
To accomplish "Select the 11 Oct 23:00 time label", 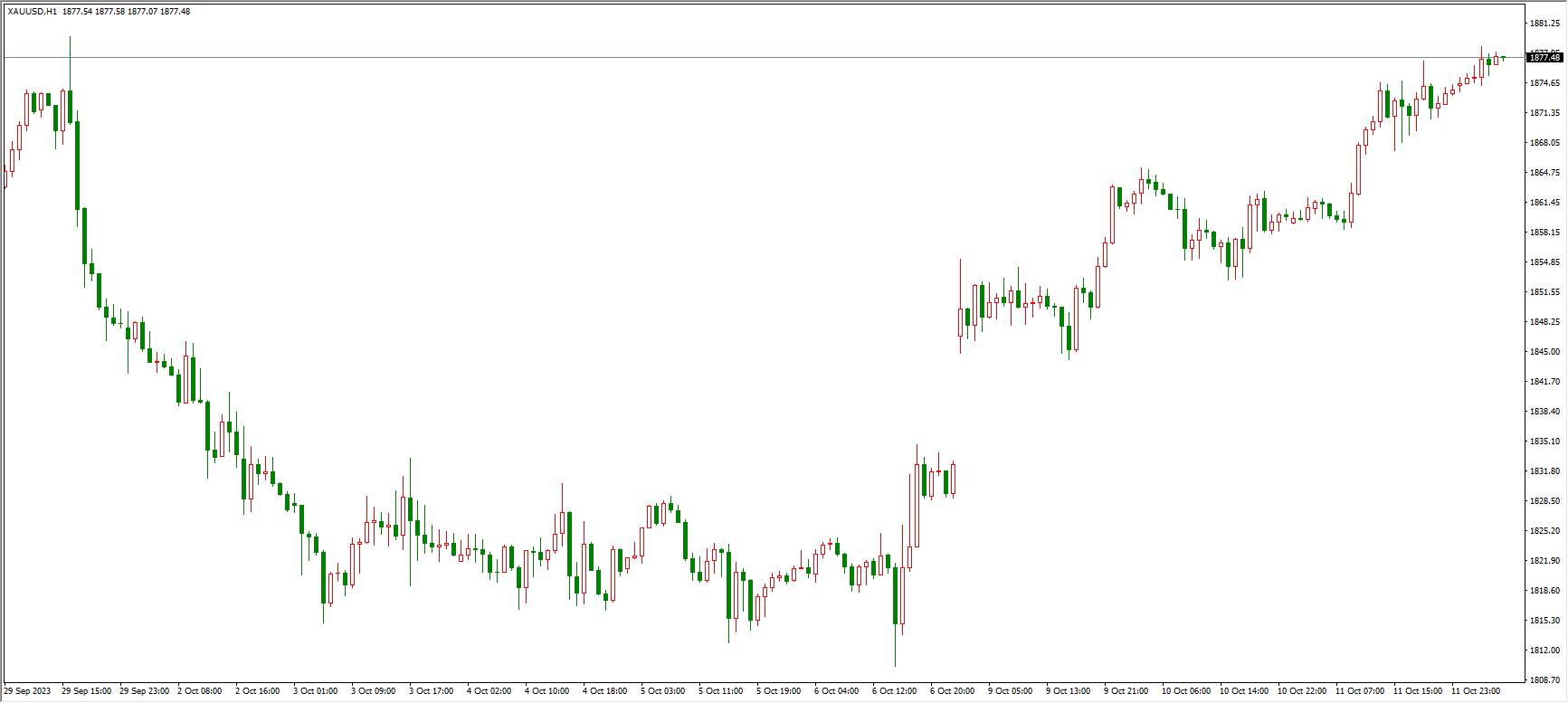I will click(x=1477, y=692).
